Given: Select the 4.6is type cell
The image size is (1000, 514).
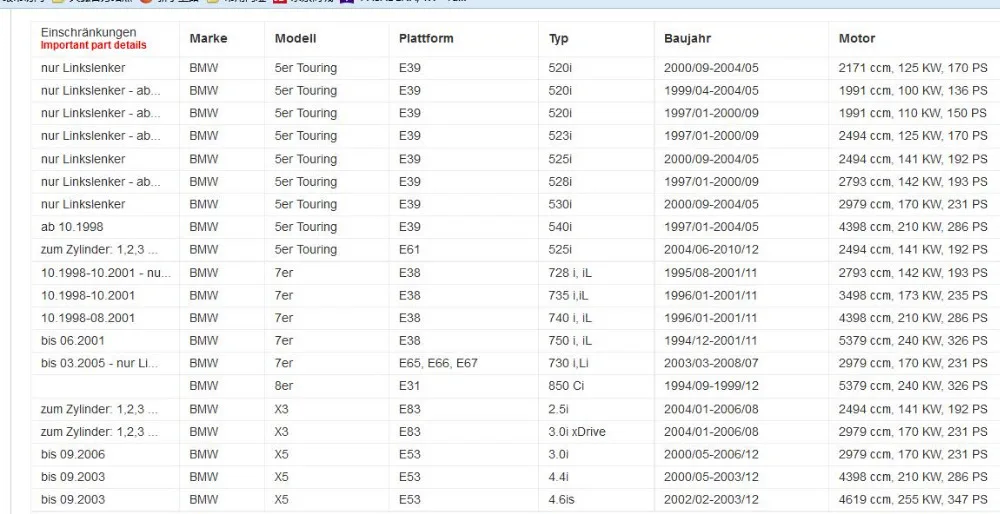Looking at the screenshot, I should pyautogui.click(x=561, y=500).
